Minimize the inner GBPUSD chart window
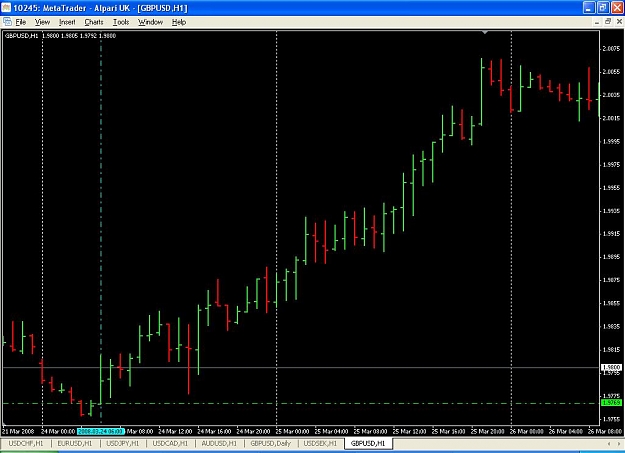Image resolution: width=625 pixels, height=453 pixels. [x=597, y=22]
